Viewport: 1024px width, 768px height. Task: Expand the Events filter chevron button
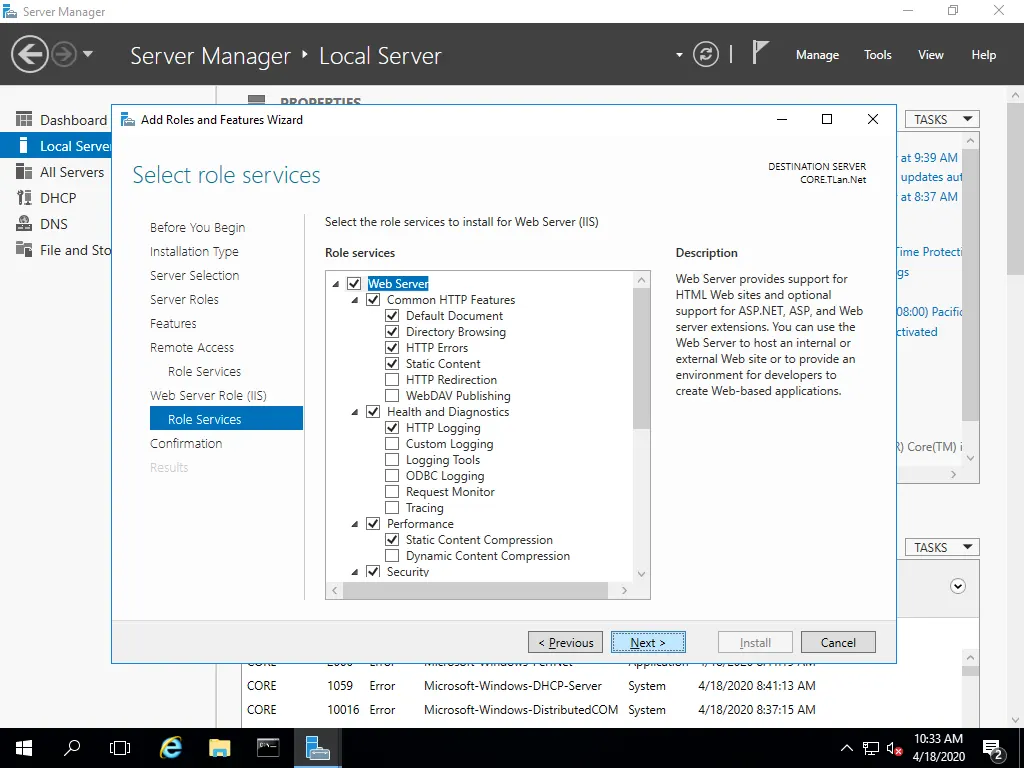click(957, 586)
